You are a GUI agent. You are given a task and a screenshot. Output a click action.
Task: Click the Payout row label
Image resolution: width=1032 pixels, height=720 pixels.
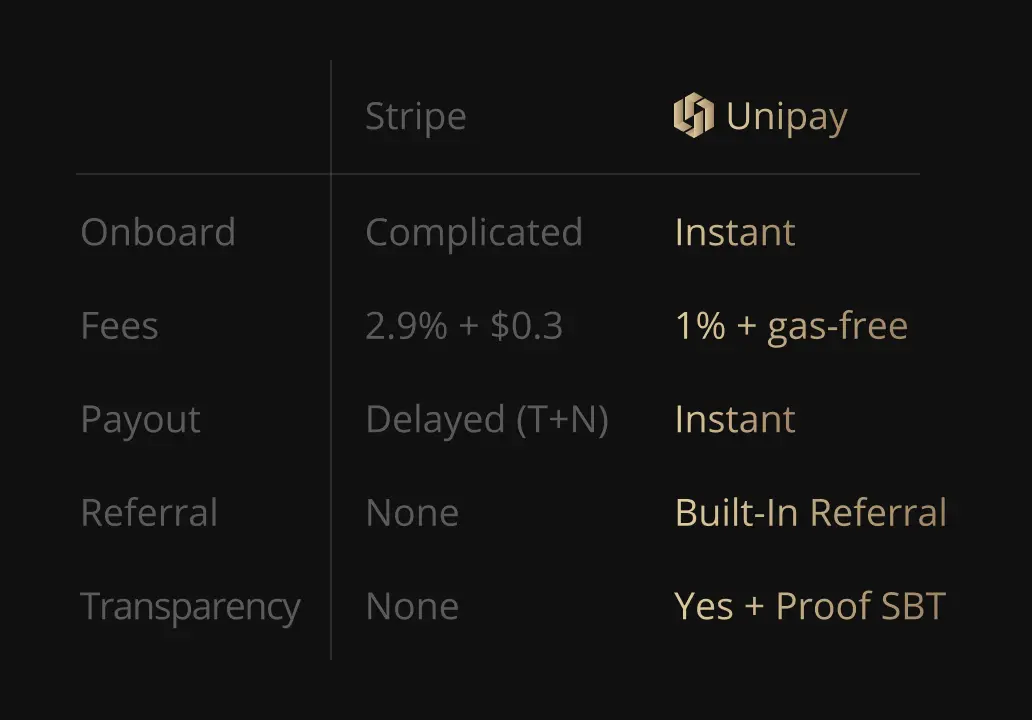(140, 420)
